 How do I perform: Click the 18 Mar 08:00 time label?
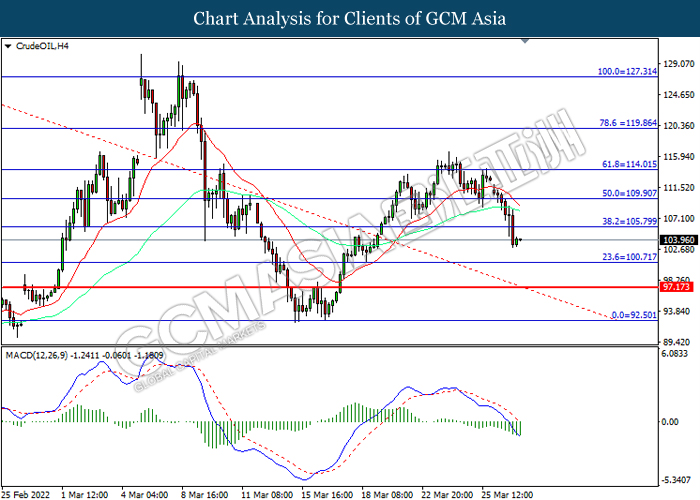(387, 495)
